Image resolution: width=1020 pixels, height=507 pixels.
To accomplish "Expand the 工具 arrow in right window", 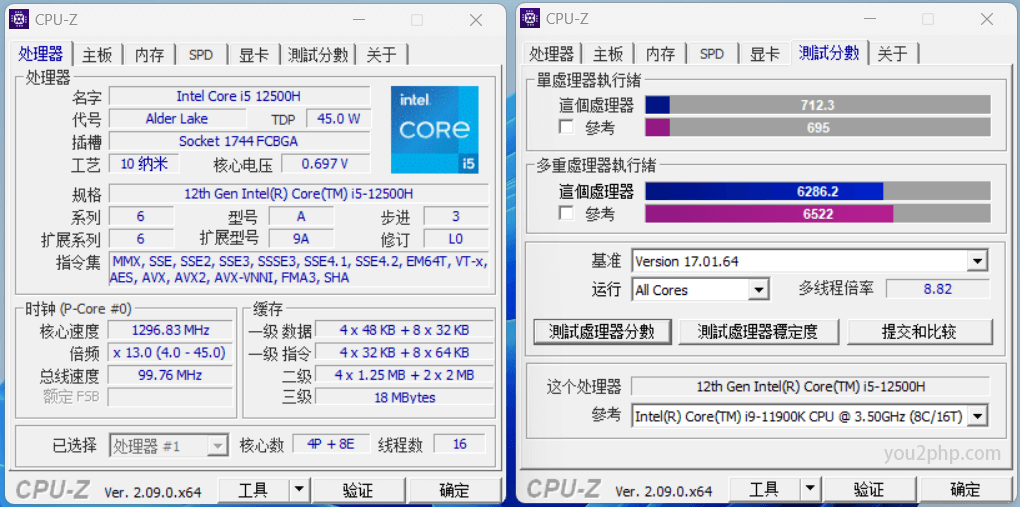I will pos(809,489).
